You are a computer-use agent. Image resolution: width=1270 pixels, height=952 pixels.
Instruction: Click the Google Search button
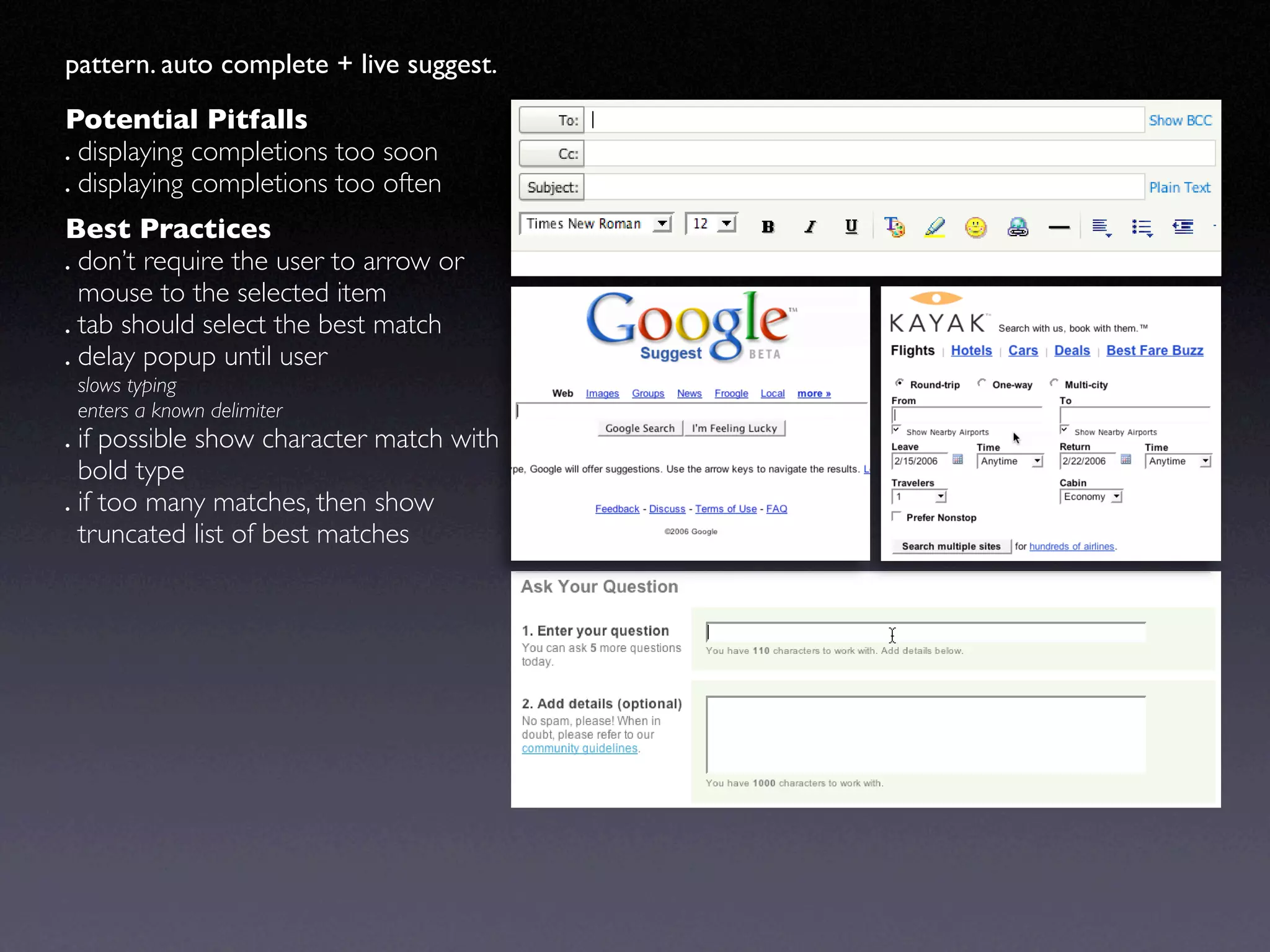click(640, 428)
